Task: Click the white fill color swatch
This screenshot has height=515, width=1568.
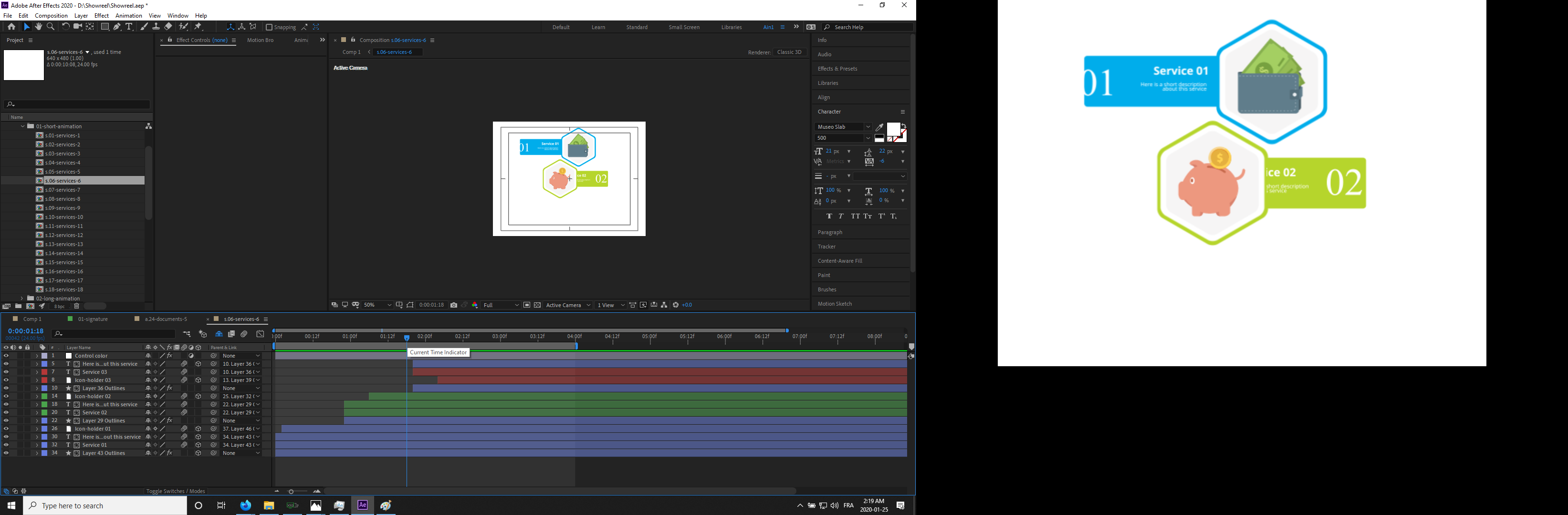Action: [893, 130]
